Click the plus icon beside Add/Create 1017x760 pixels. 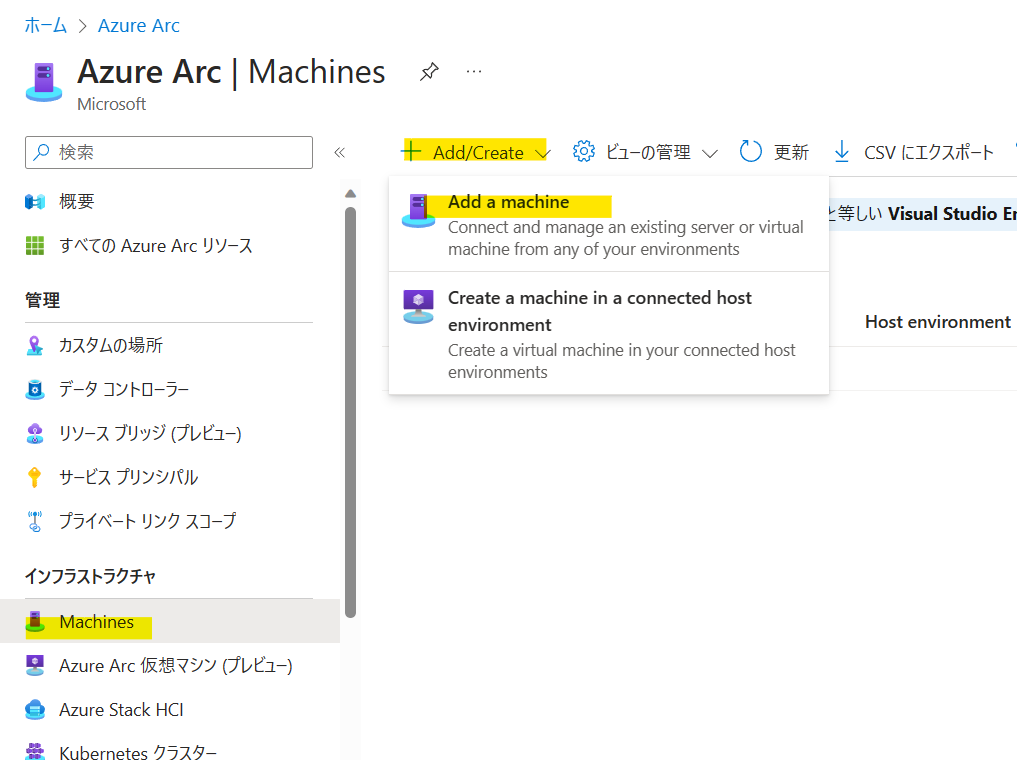click(411, 152)
